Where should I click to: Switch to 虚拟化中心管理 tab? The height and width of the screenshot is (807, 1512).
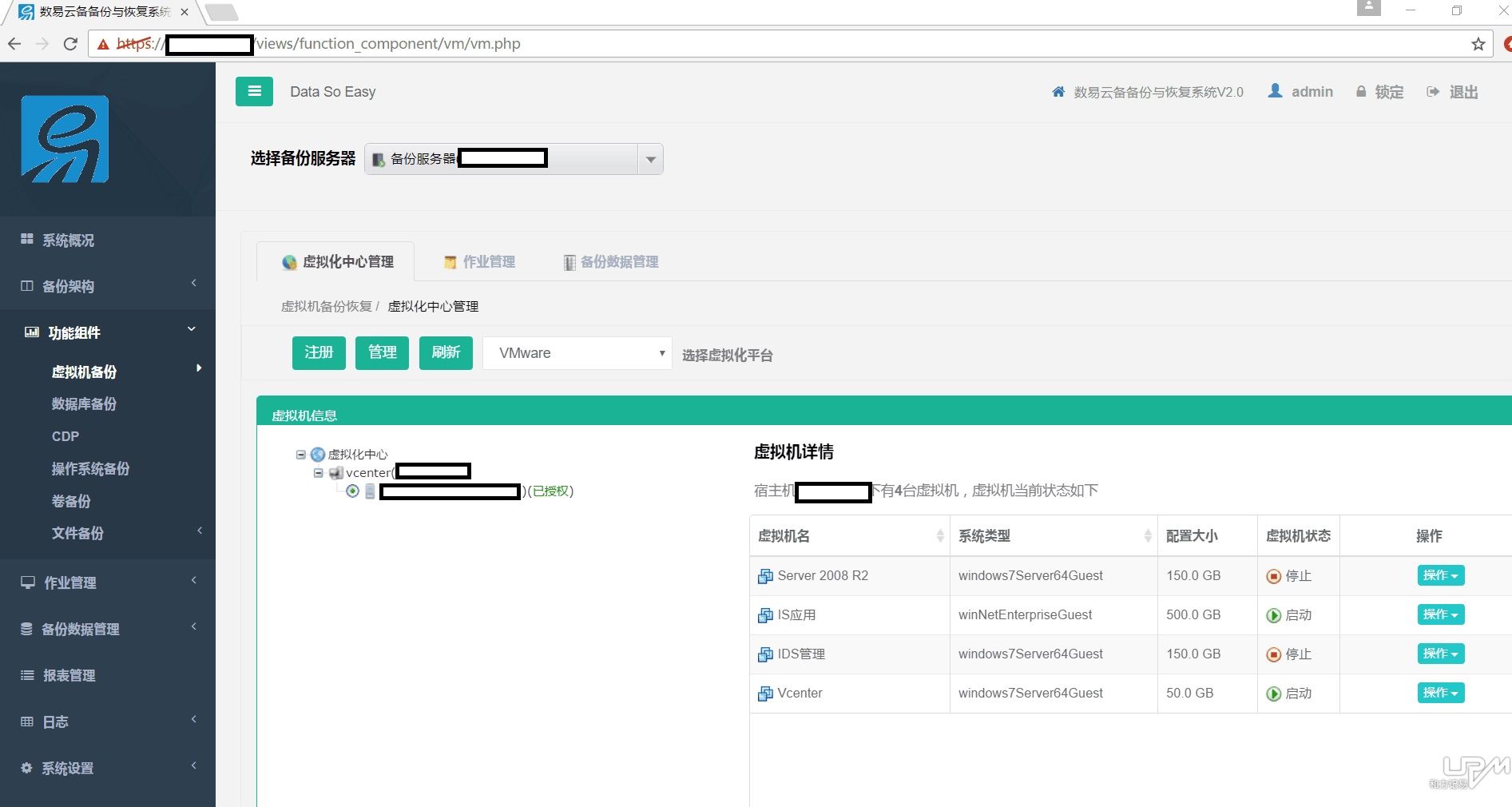pyautogui.click(x=335, y=261)
